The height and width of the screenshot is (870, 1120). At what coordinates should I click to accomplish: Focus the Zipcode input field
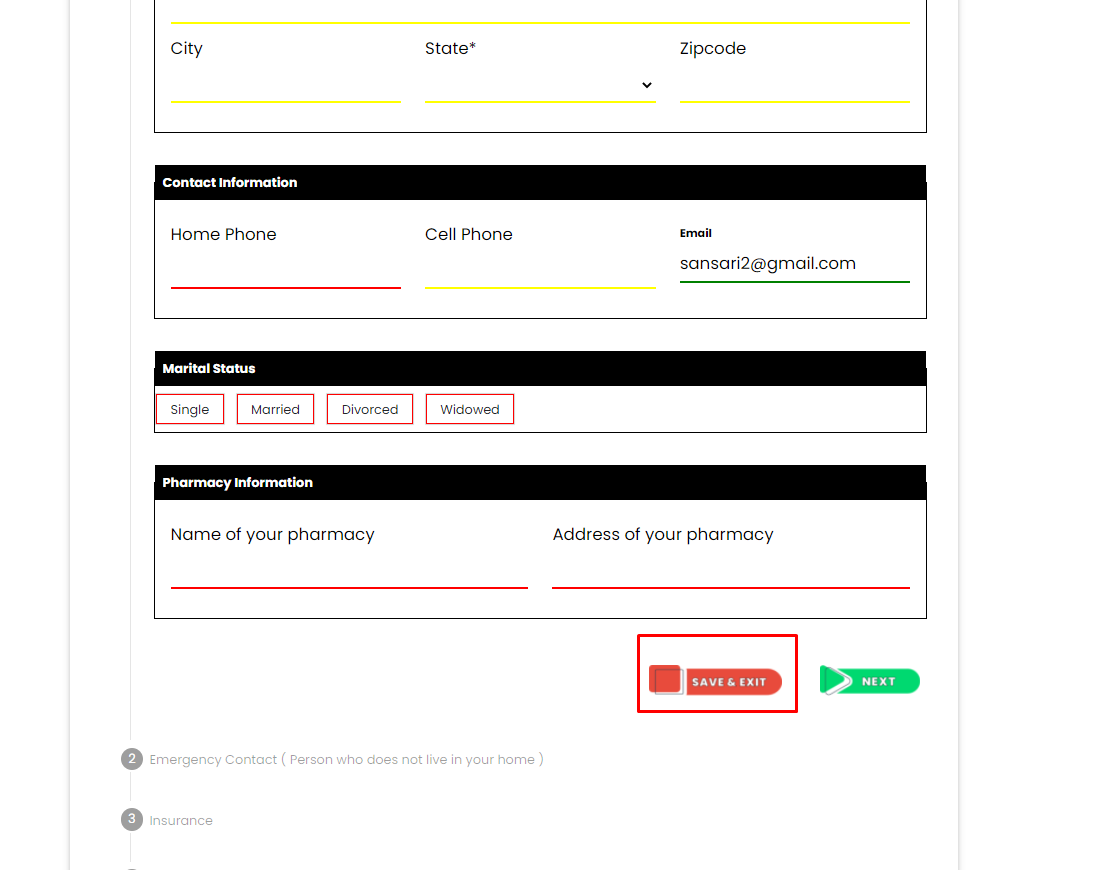point(795,86)
